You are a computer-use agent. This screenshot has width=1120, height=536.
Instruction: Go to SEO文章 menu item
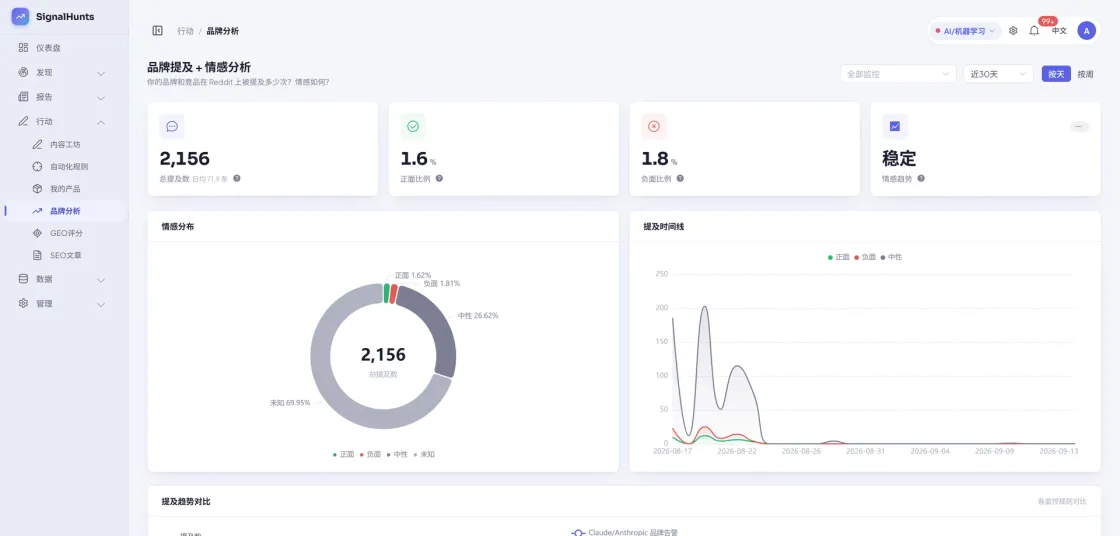click(64, 255)
